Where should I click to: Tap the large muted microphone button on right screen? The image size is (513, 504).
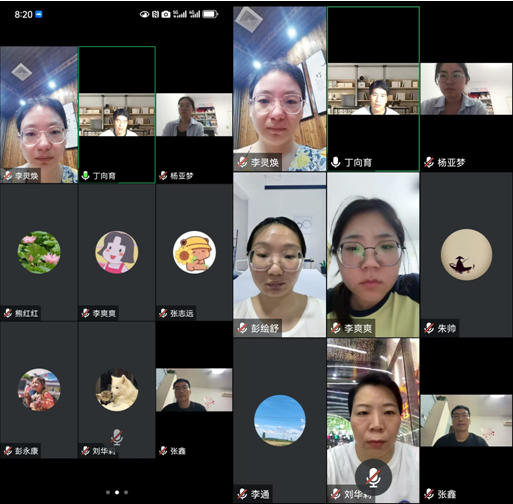[x=373, y=478]
